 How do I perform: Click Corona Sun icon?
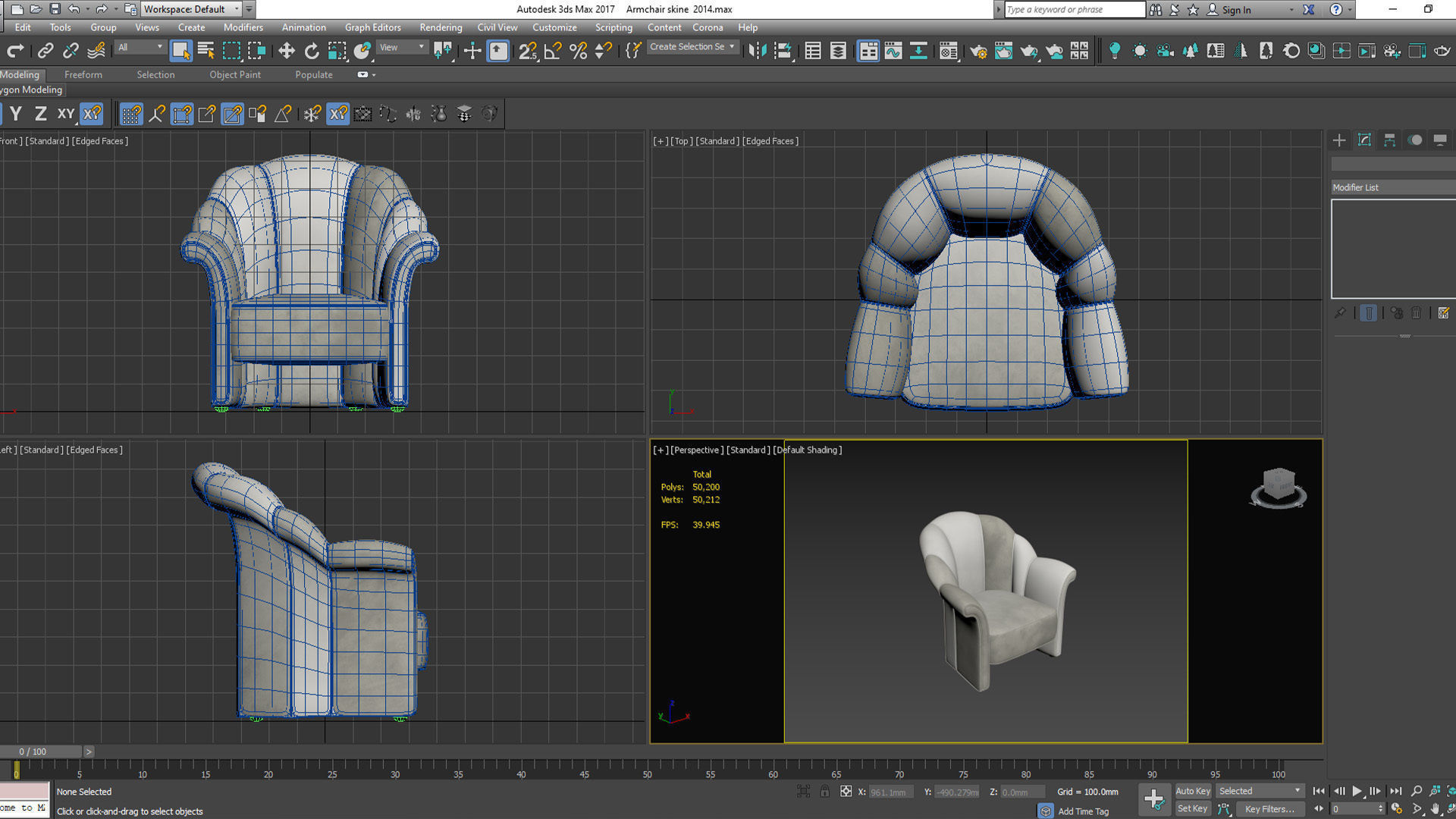click(1139, 51)
